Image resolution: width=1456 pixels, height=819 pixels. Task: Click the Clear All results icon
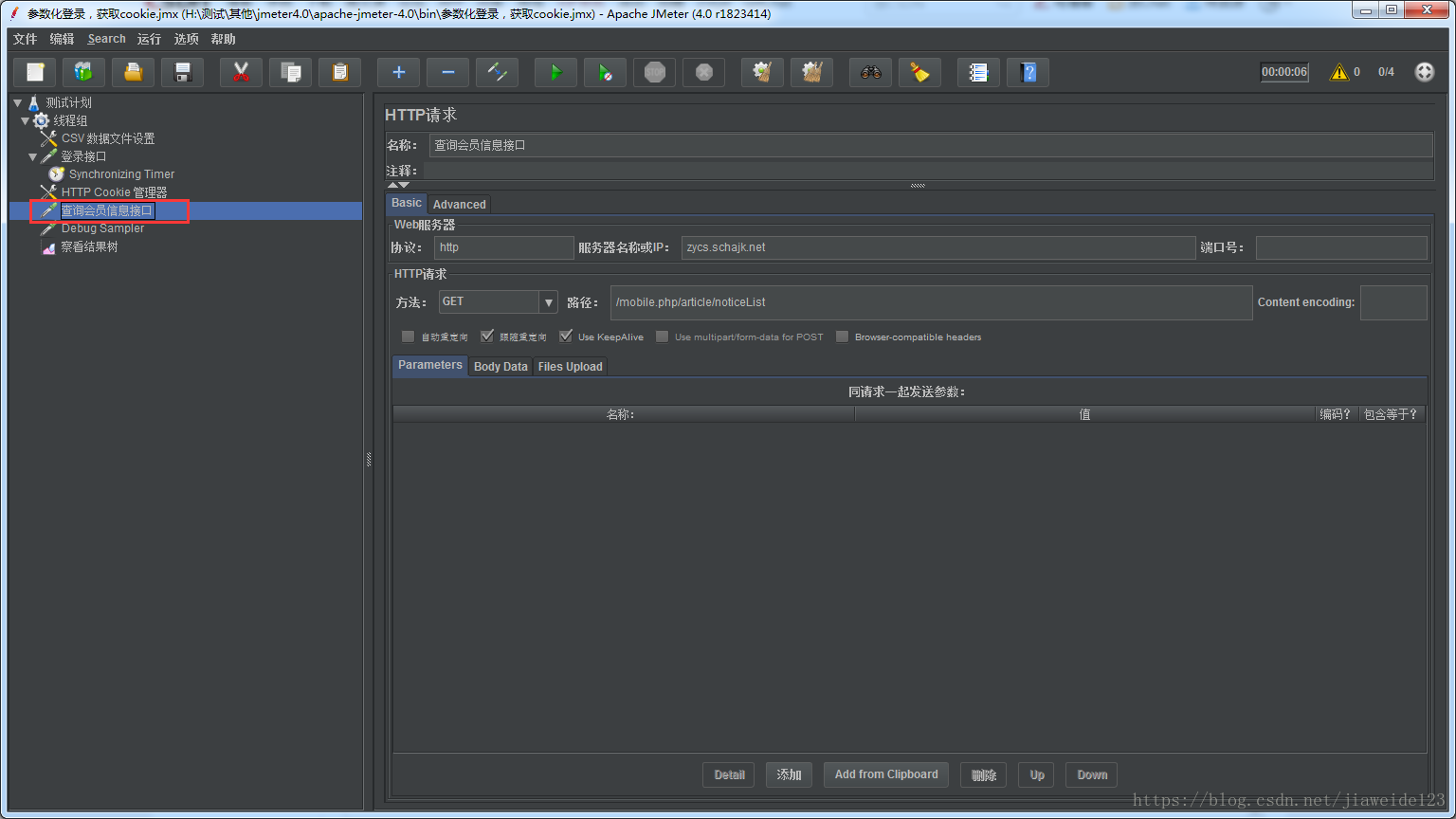point(812,72)
